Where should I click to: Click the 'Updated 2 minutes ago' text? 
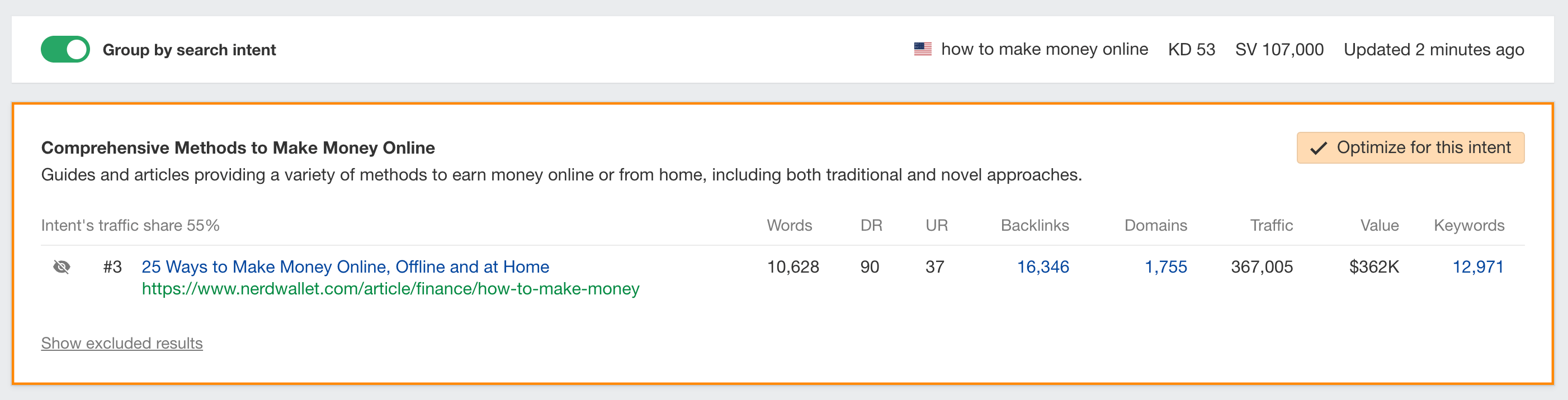tap(1434, 49)
